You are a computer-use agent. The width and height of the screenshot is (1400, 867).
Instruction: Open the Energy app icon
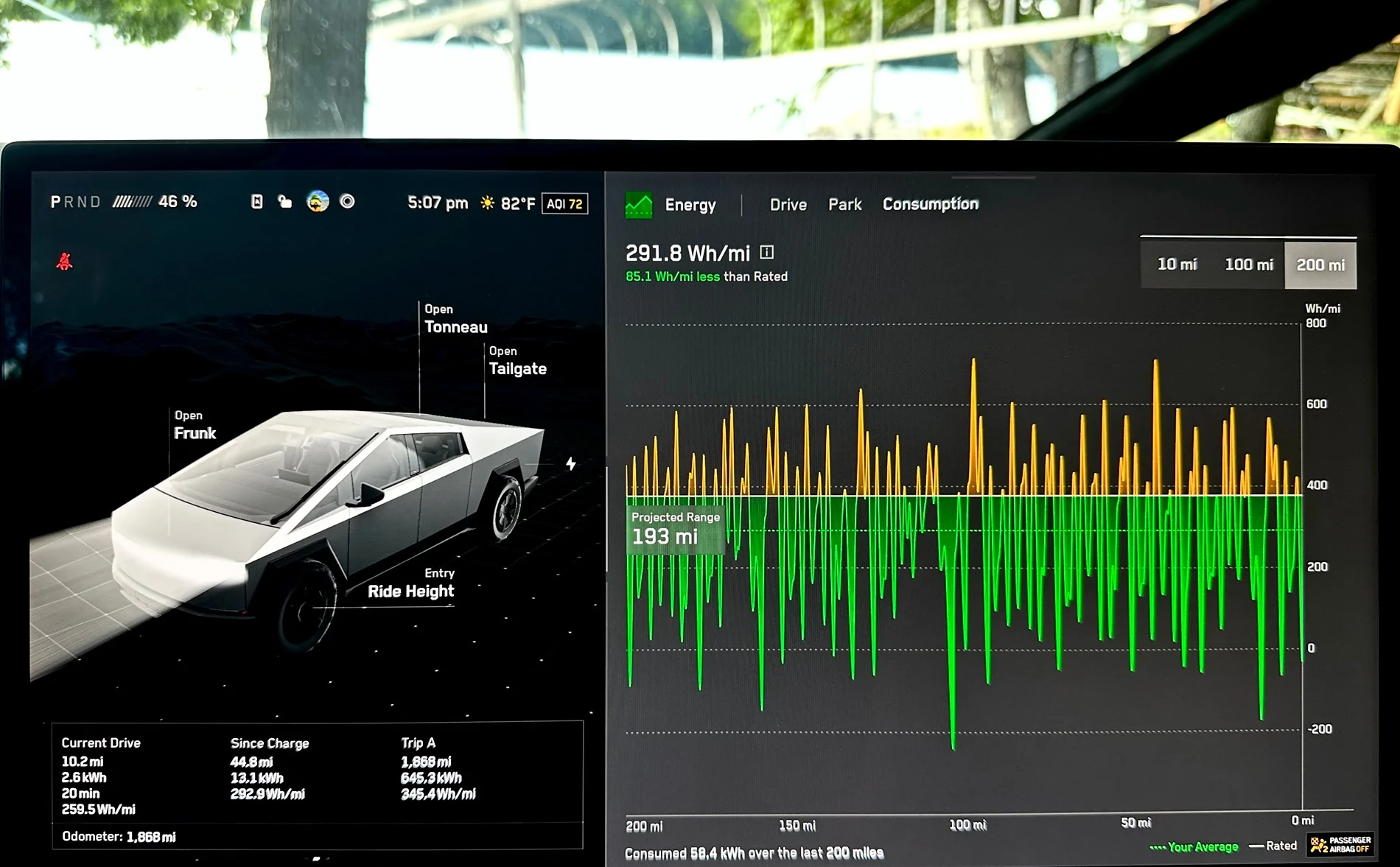(638, 205)
